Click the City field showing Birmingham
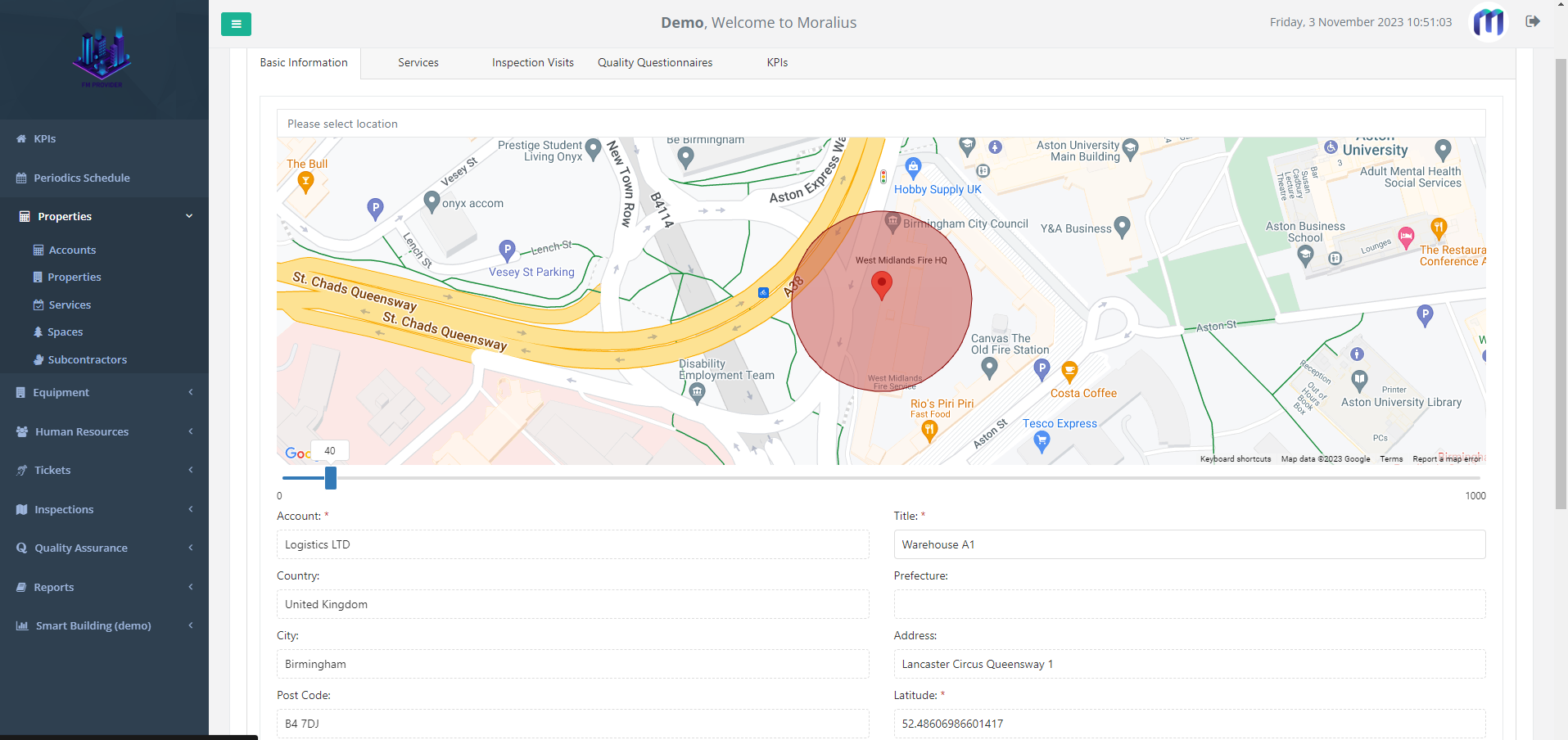 pos(573,664)
